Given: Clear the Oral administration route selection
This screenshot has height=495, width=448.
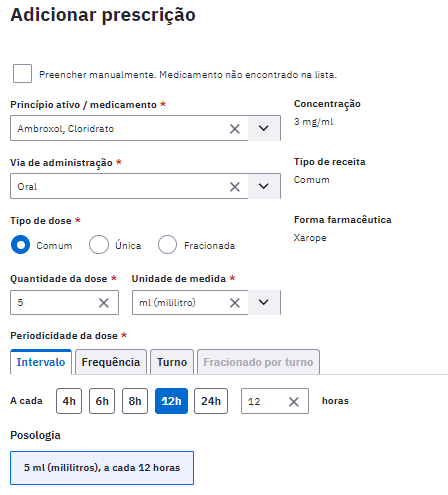Looking at the screenshot, I should (x=235, y=187).
